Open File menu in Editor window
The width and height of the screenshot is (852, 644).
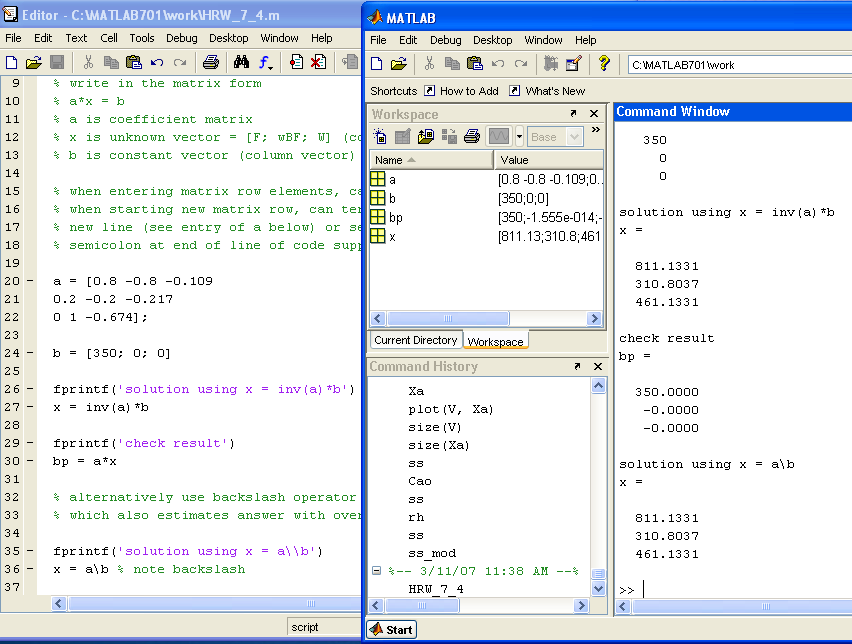[13, 38]
